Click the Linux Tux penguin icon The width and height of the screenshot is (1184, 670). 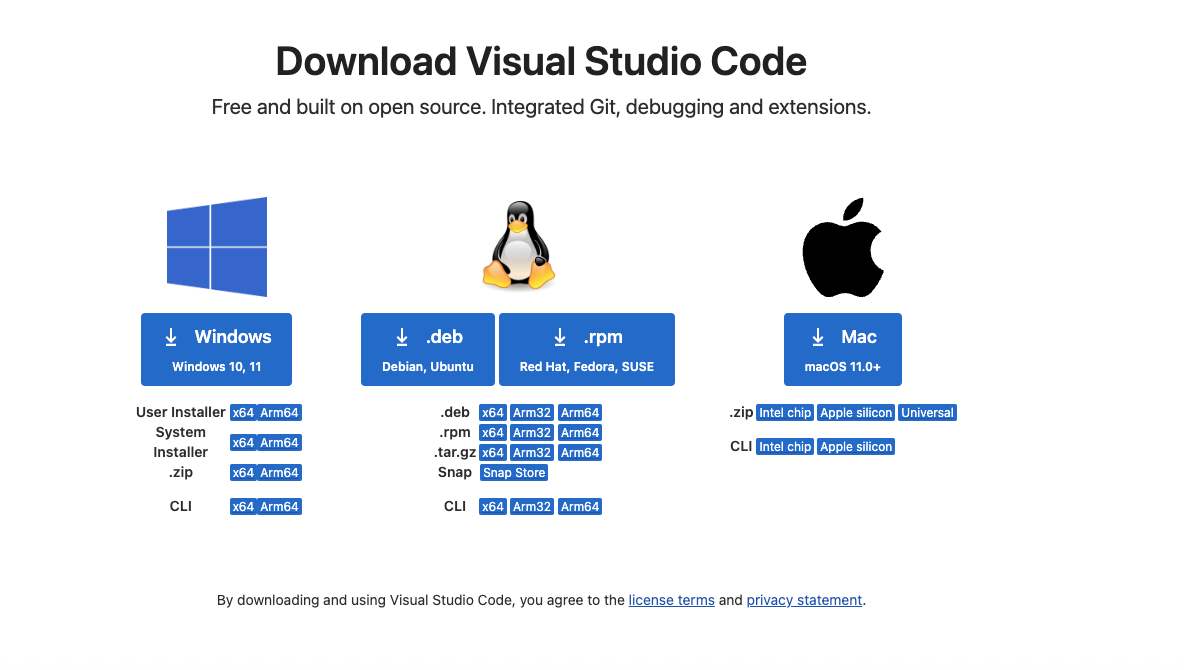519,245
